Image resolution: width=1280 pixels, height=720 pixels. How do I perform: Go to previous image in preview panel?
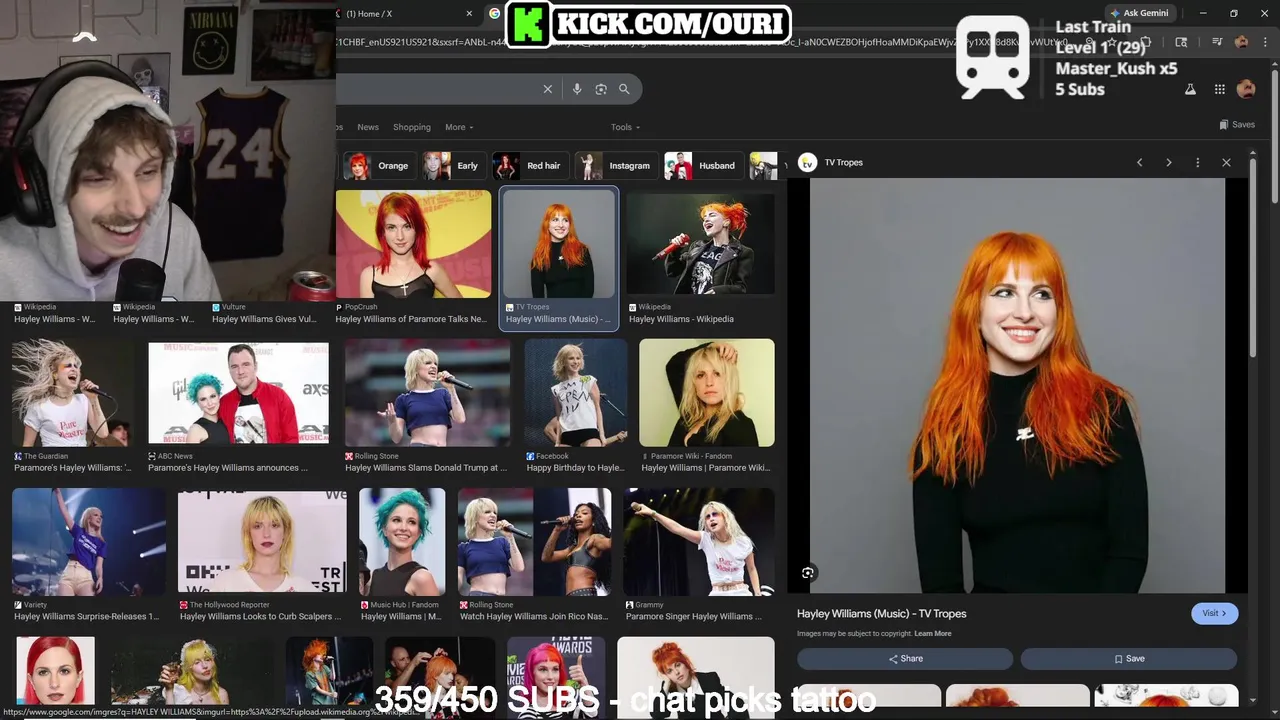(x=1139, y=162)
